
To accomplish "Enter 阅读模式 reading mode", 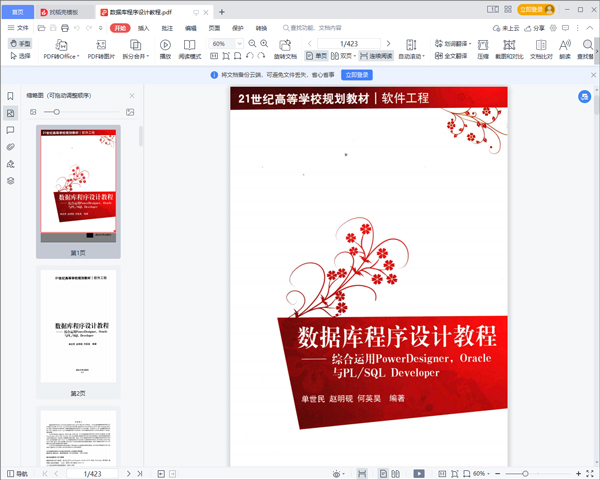I will click(189, 49).
